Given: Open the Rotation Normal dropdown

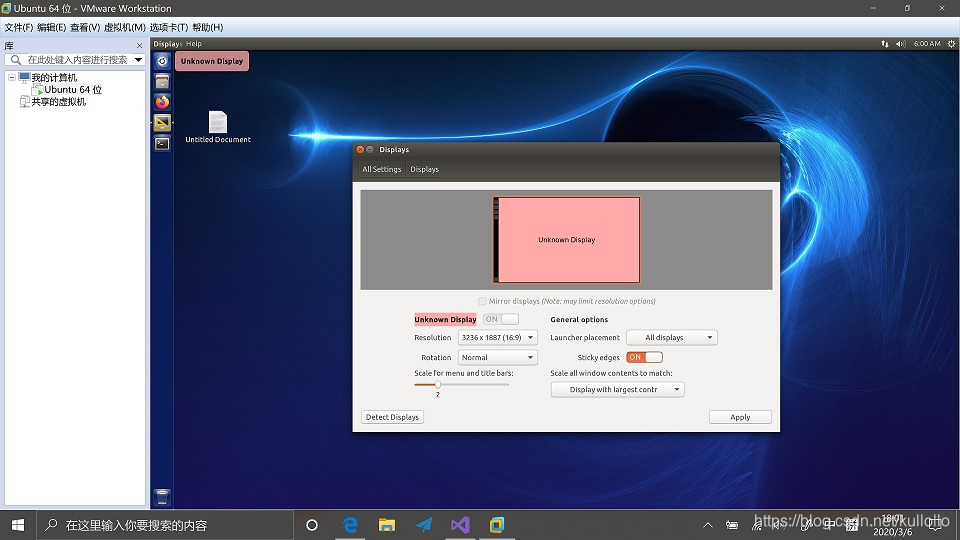Looking at the screenshot, I should [498, 358].
